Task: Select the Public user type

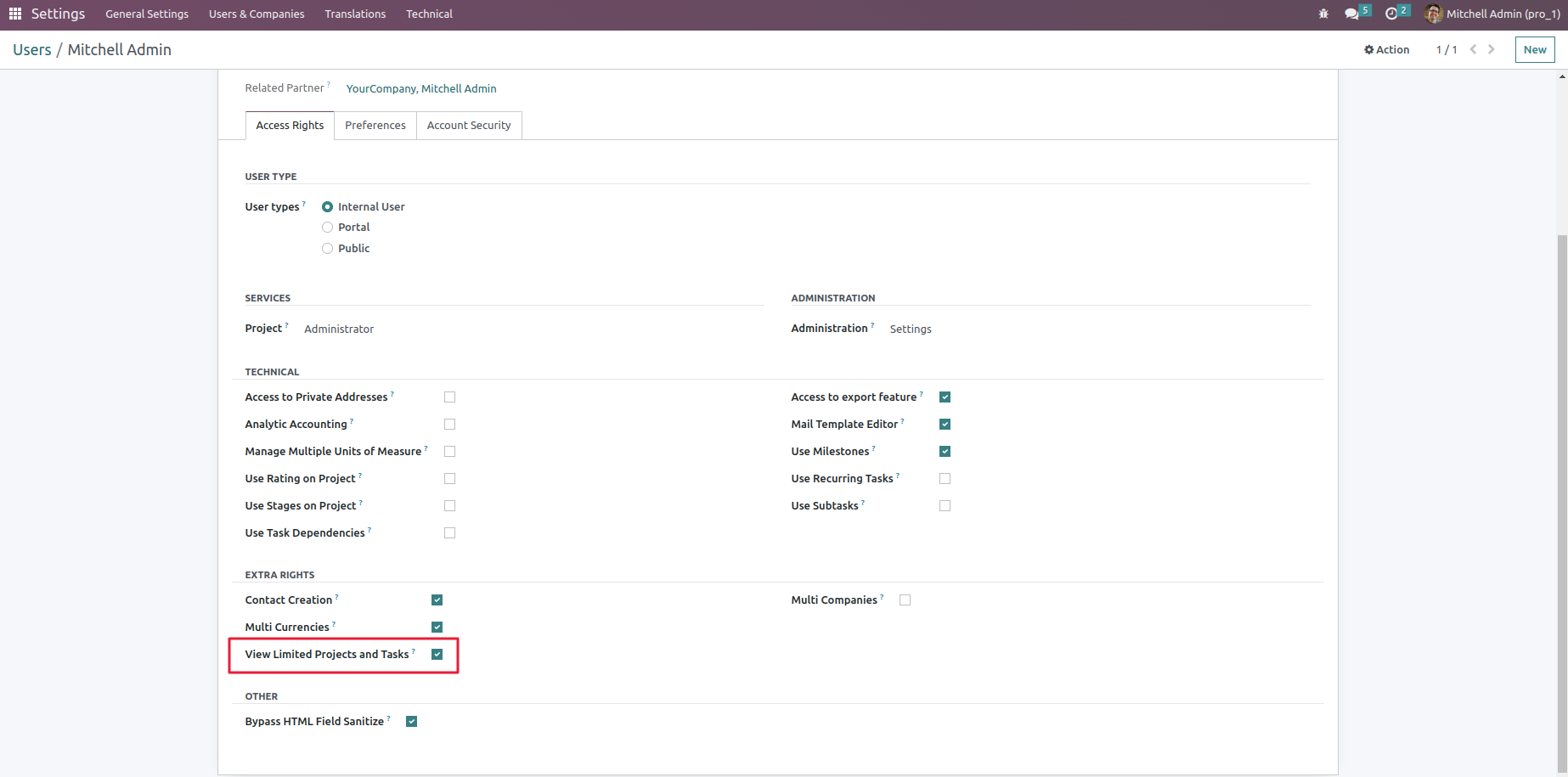Action: click(327, 248)
